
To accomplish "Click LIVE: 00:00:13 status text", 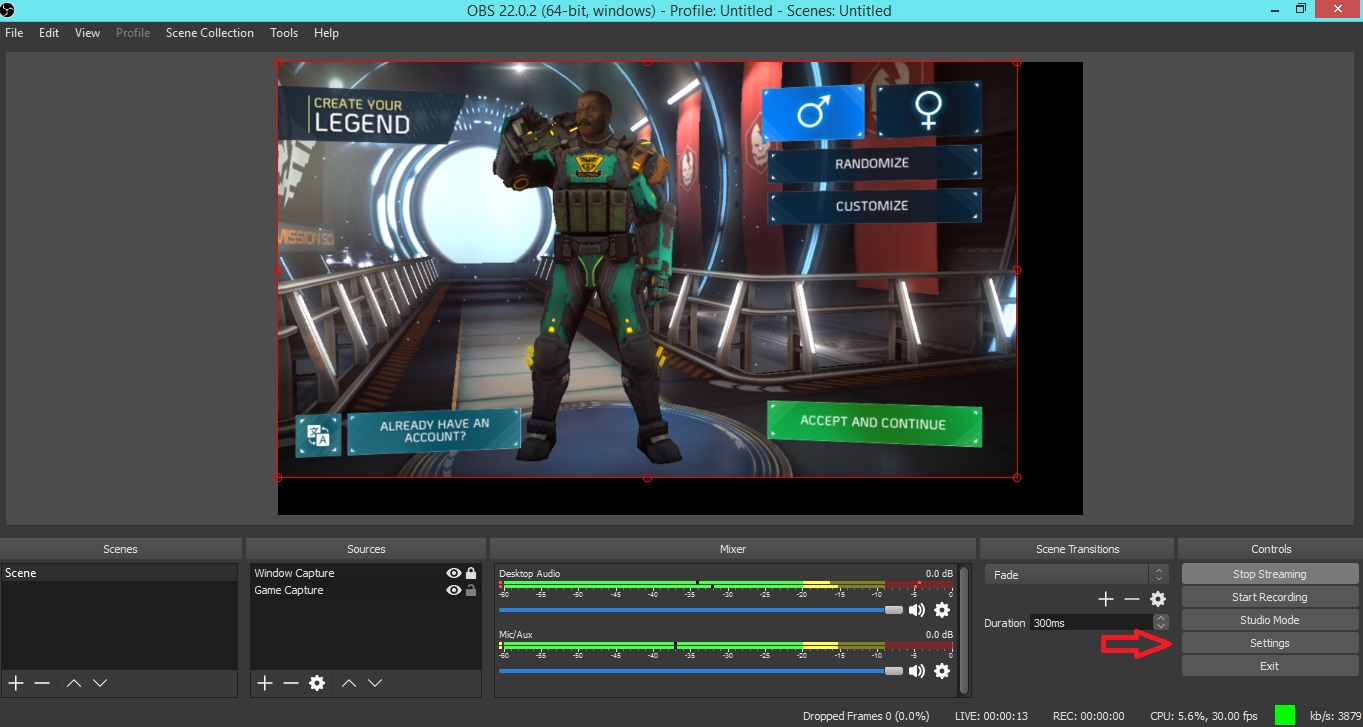I will [990, 716].
